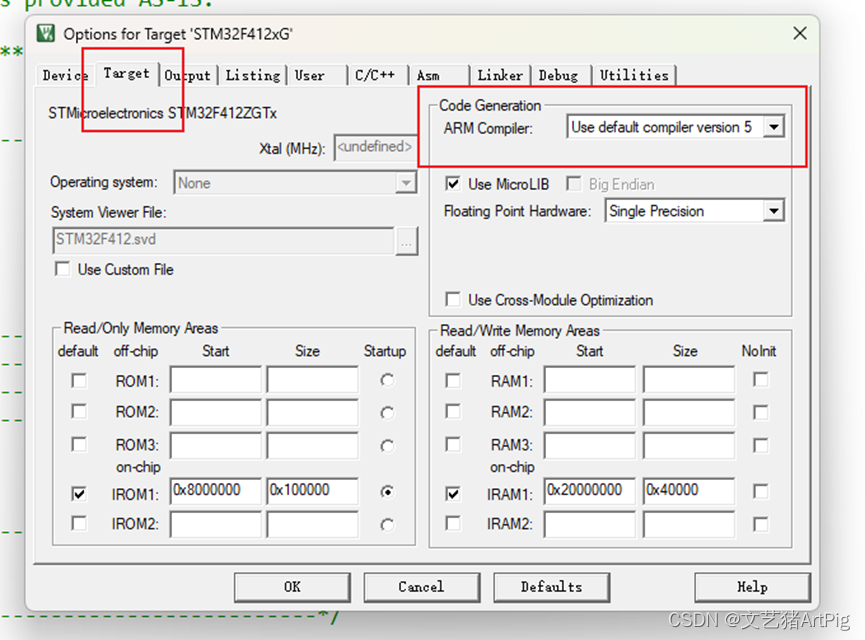This screenshot has height=640, width=865.
Task: Toggle Use Custom File checkbox
Action: point(63,269)
